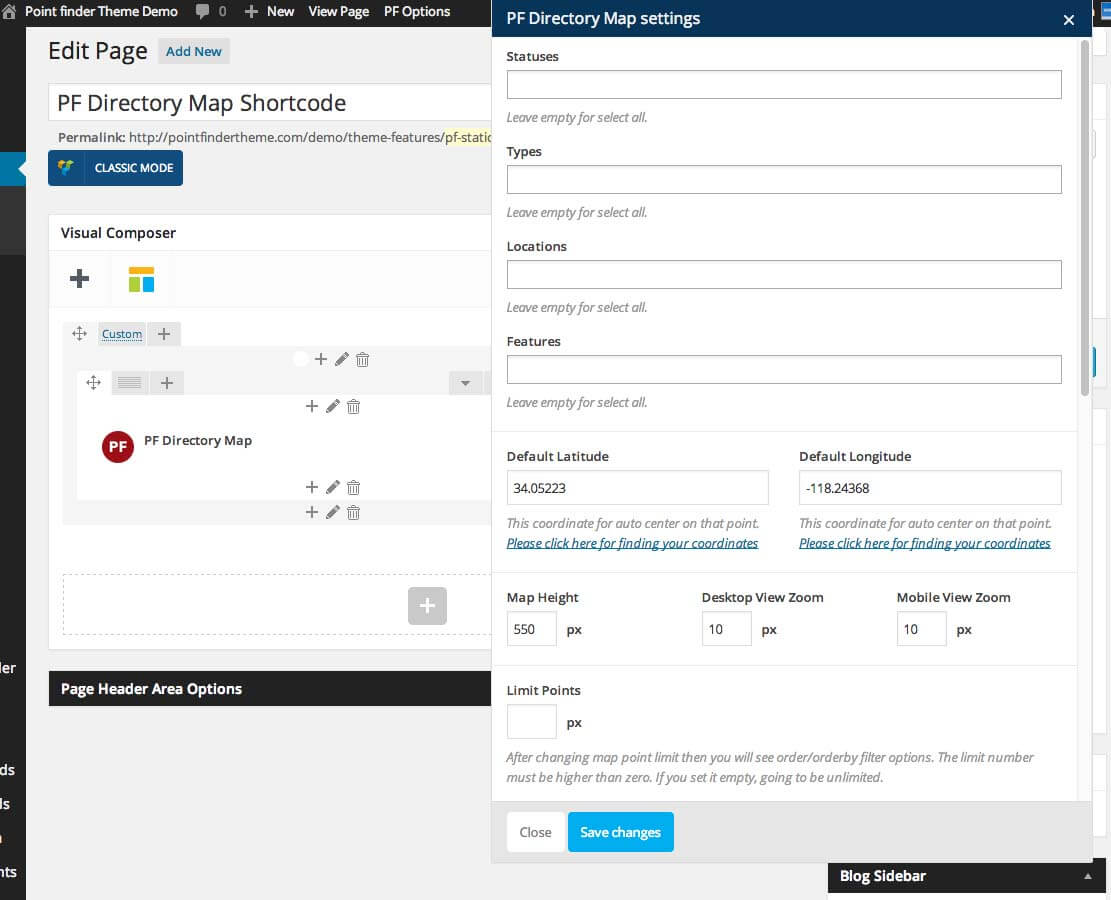The width and height of the screenshot is (1111, 900).
Task: Open the comments bubble in admin bar
Action: [203, 12]
